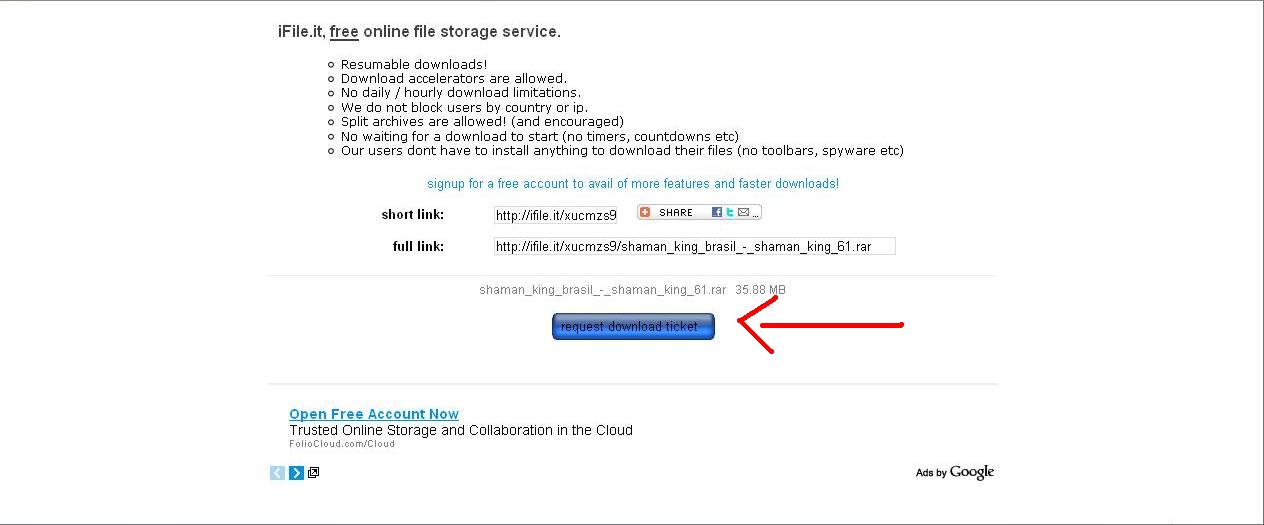Click the orange plus share icon

(x=645, y=212)
